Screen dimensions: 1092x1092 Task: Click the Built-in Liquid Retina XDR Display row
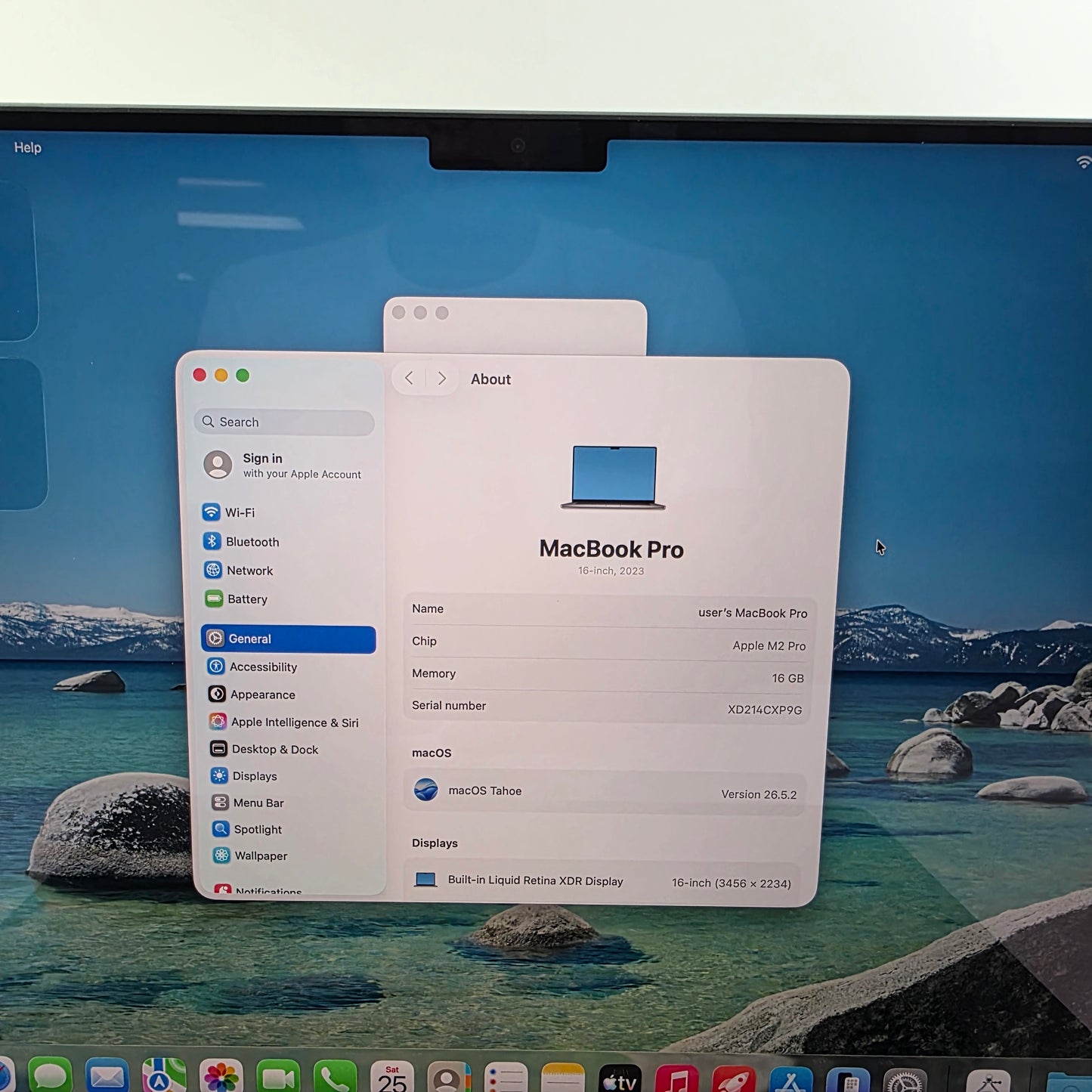coord(604,881)
